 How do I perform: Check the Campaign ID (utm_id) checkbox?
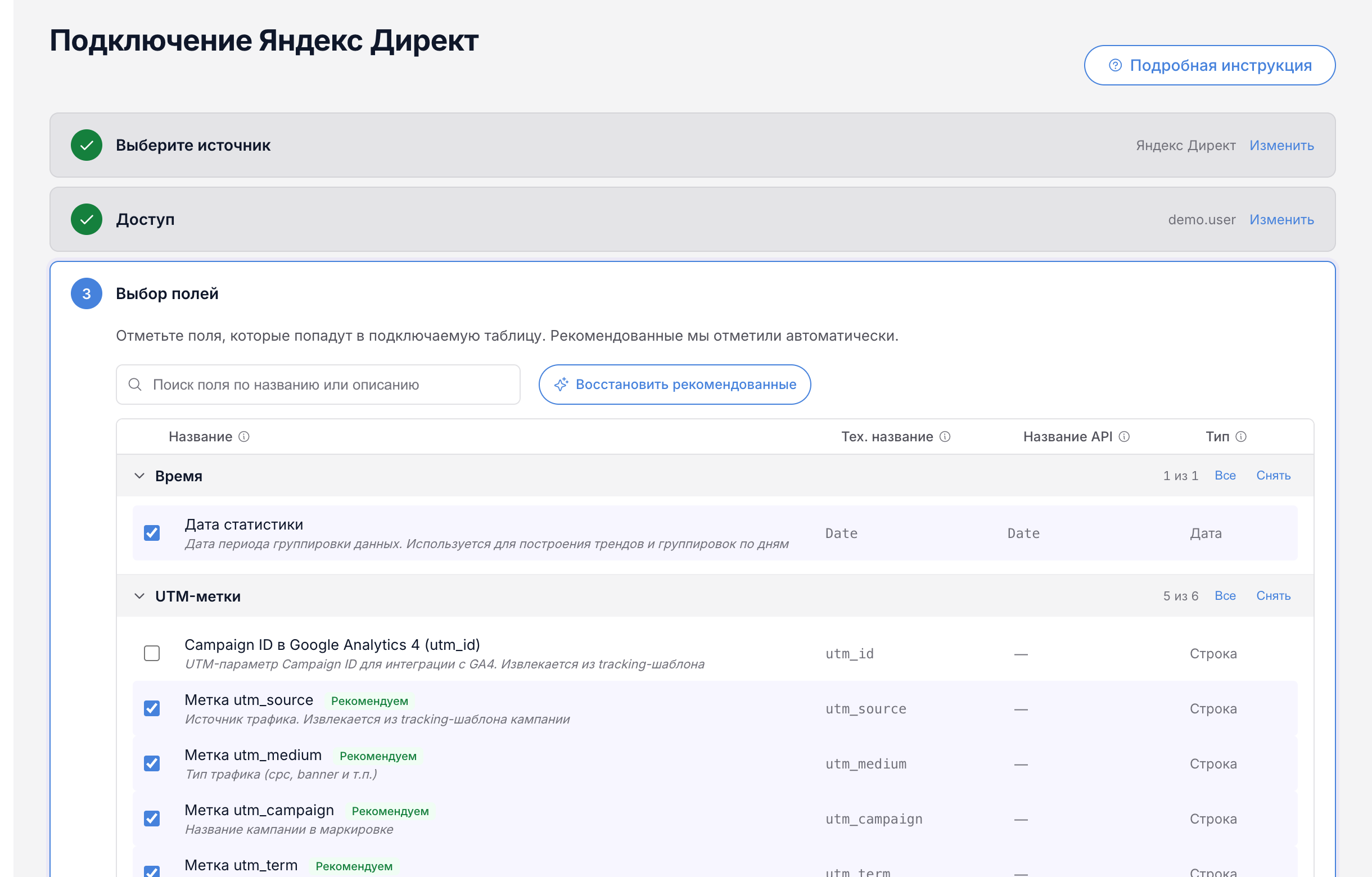pos(152,653)
